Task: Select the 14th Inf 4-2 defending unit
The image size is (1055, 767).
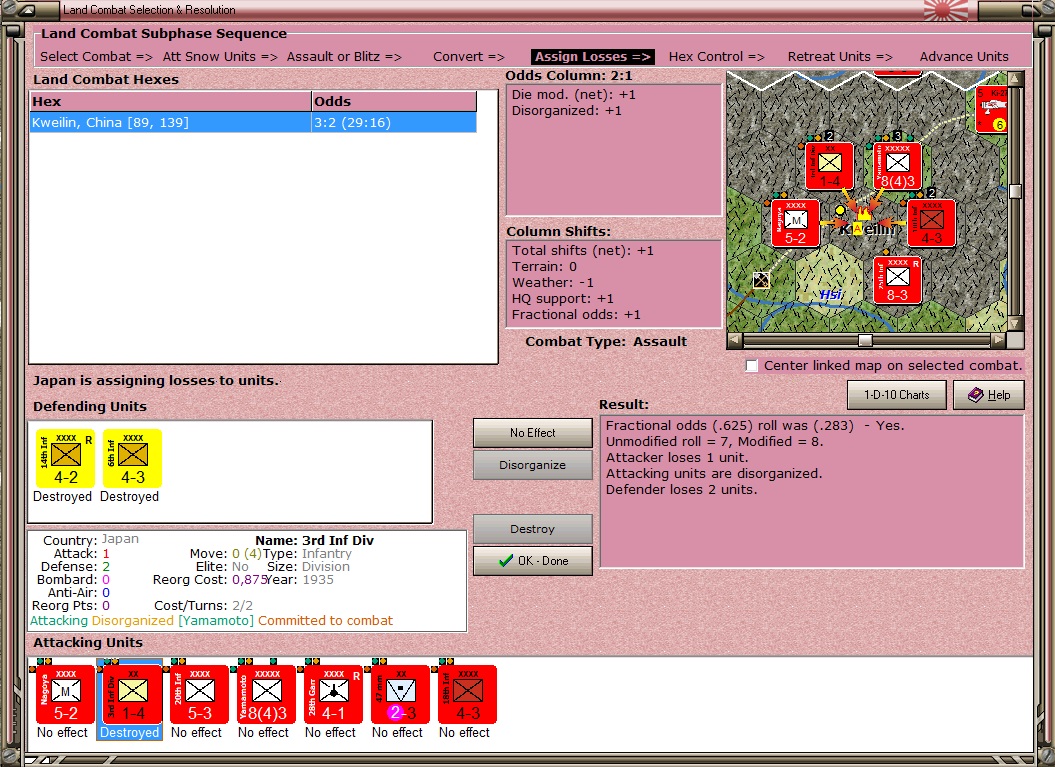Action: click(65, 458)
